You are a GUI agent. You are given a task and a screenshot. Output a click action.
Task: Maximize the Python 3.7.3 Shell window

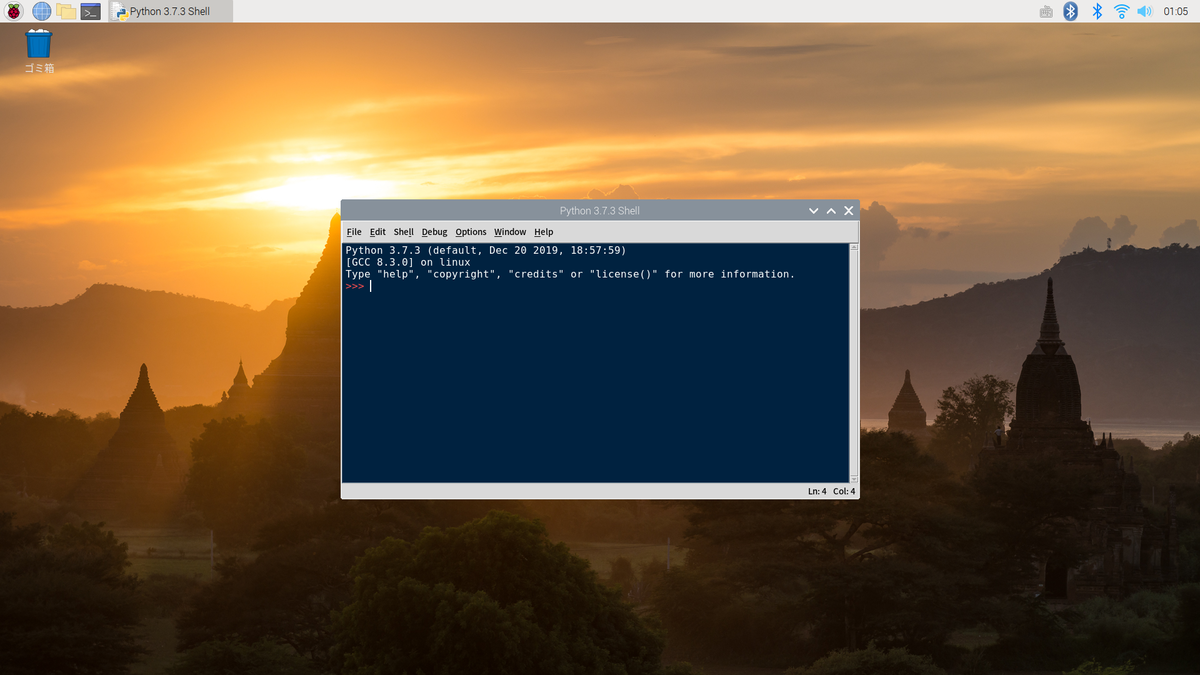tap(831, 211)
